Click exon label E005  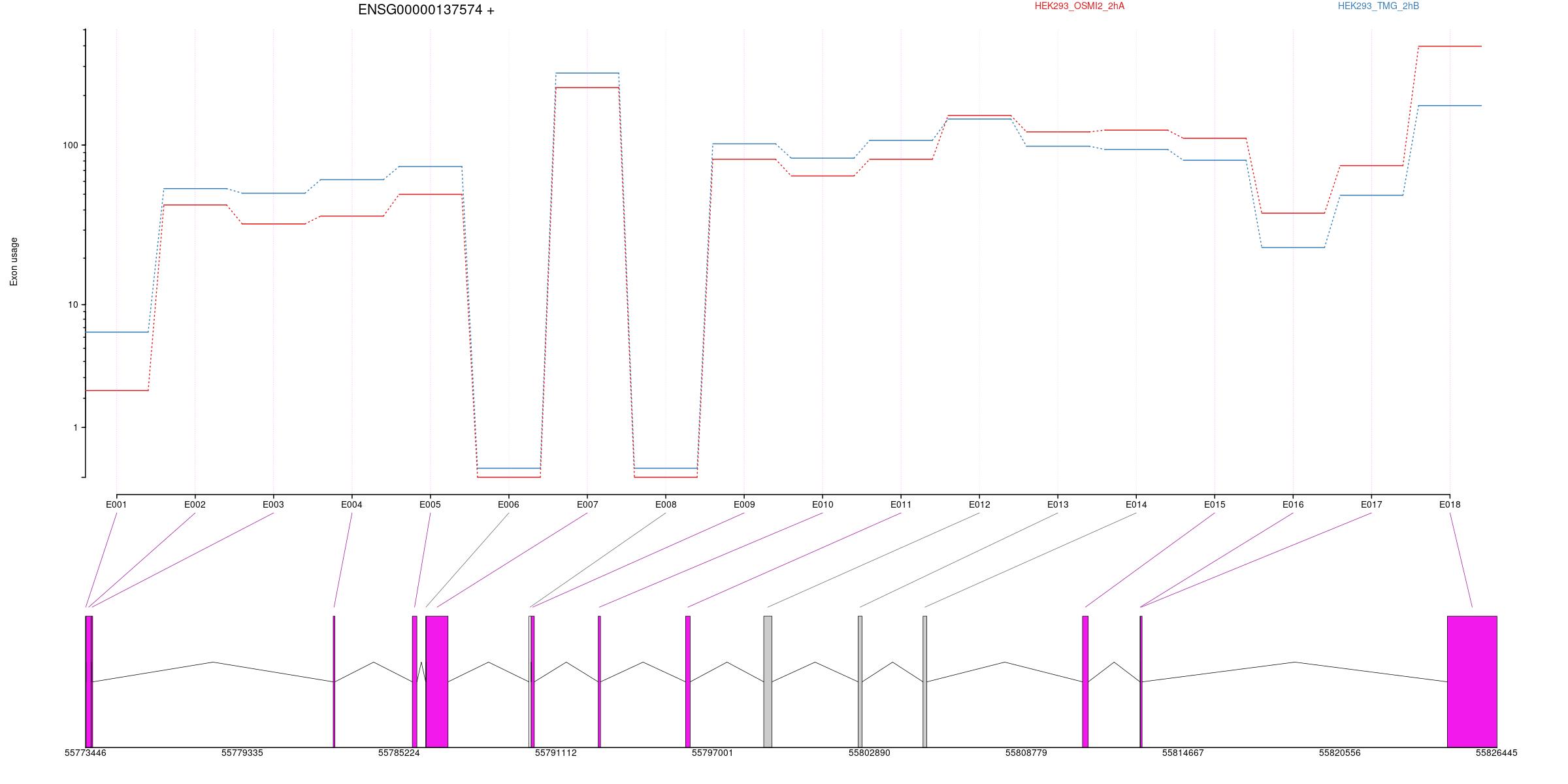pyautogui.click(x=430, y=504)
